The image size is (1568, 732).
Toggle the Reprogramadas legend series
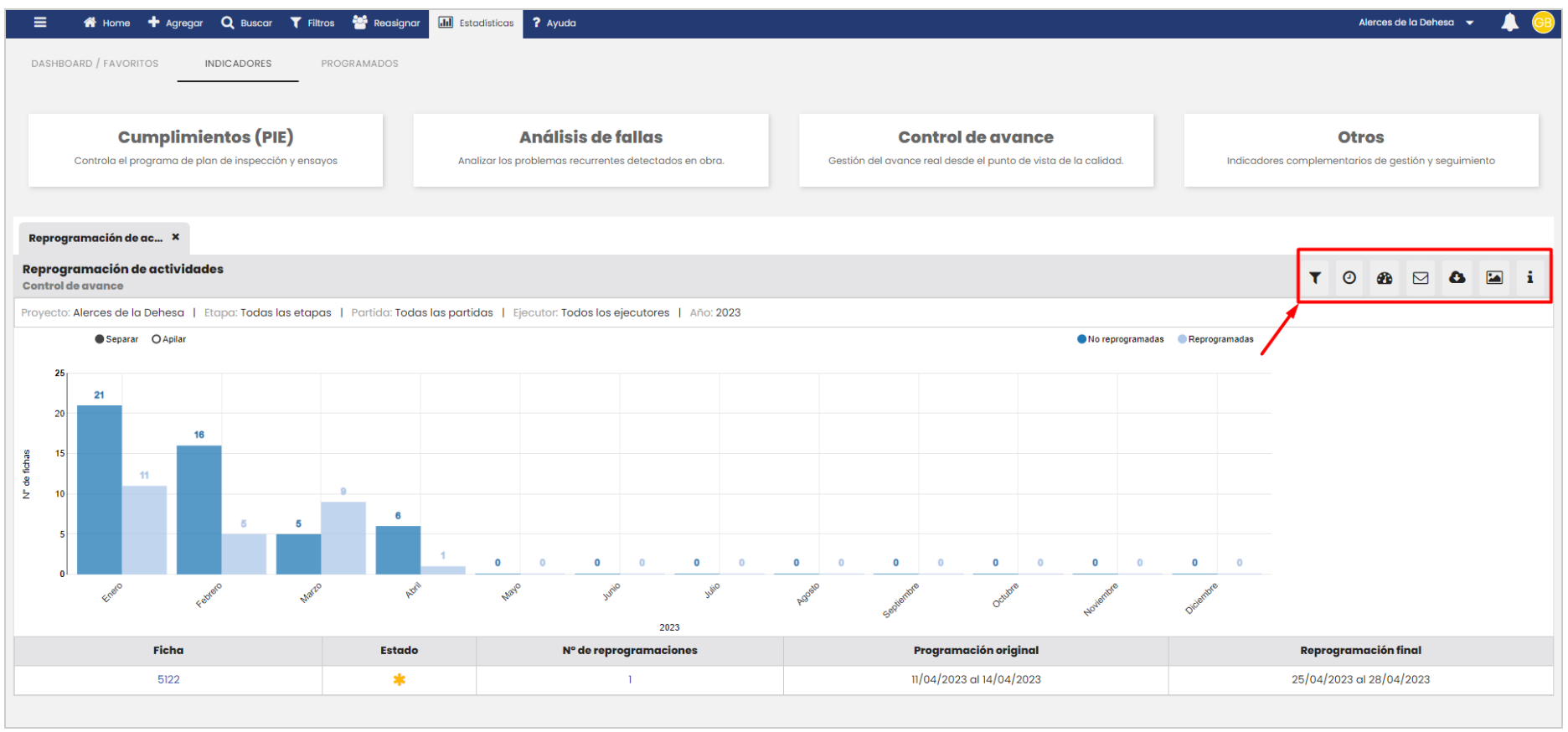1215,339
